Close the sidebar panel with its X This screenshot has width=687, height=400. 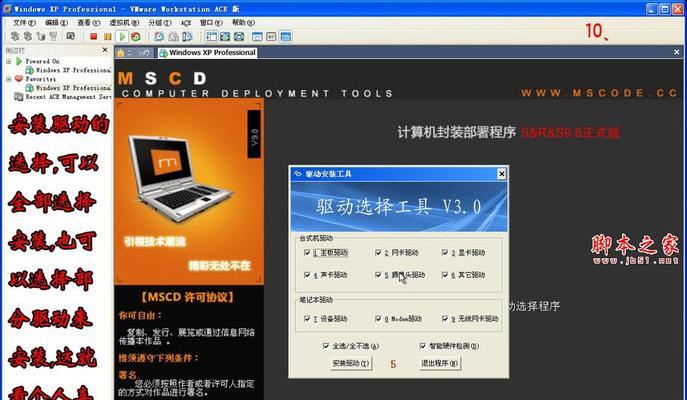pyautogui.click(x=105, y=50)
